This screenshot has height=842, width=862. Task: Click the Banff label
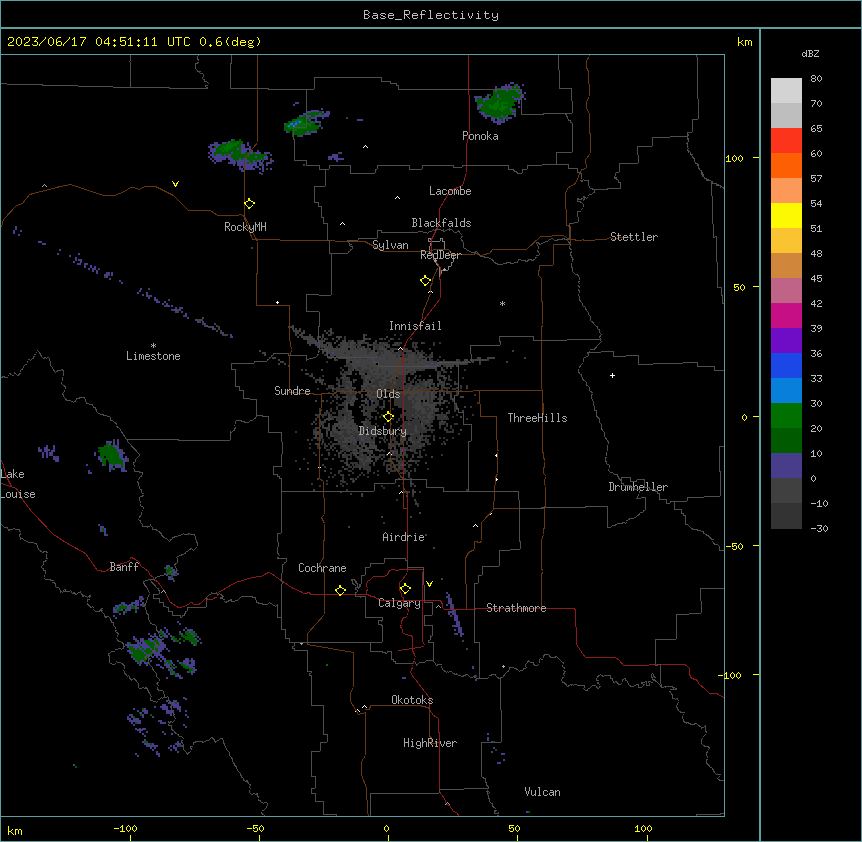tap(124, 567)
